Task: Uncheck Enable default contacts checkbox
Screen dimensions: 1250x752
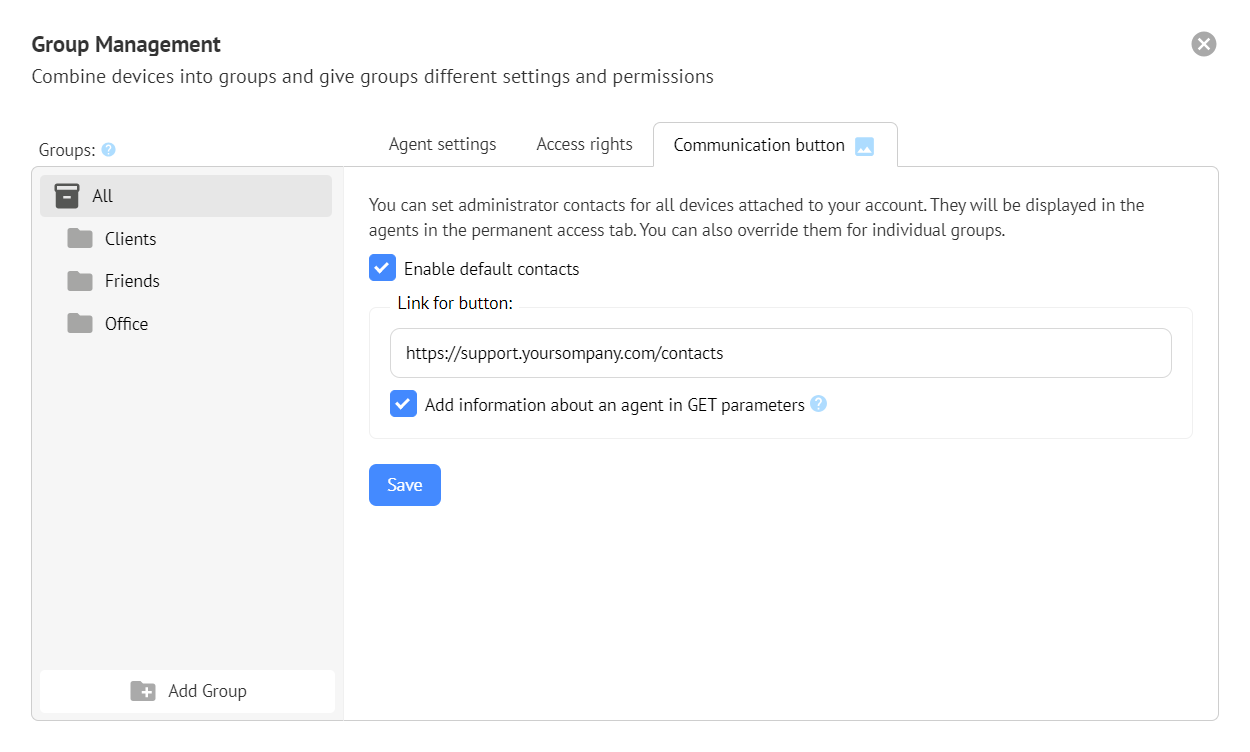Action: 382,268
